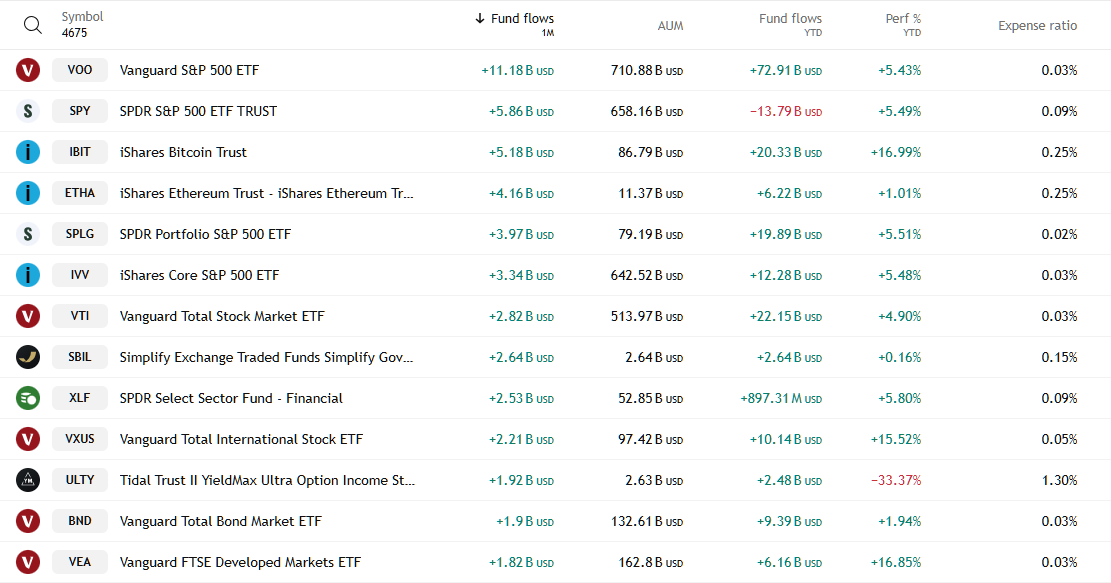The height and width of the screenshot is (583, 1111).
Task: Select the iShares logo next to IBIT
Action: [x=27, y=152]
